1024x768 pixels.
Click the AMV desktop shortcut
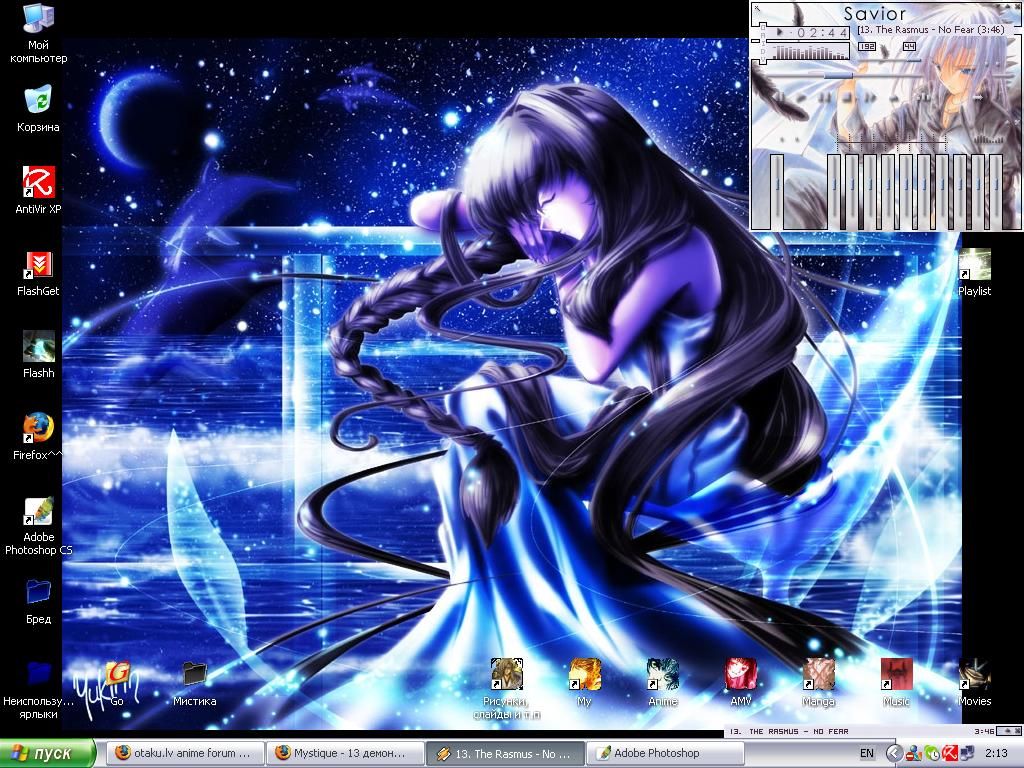click(741, 683)
